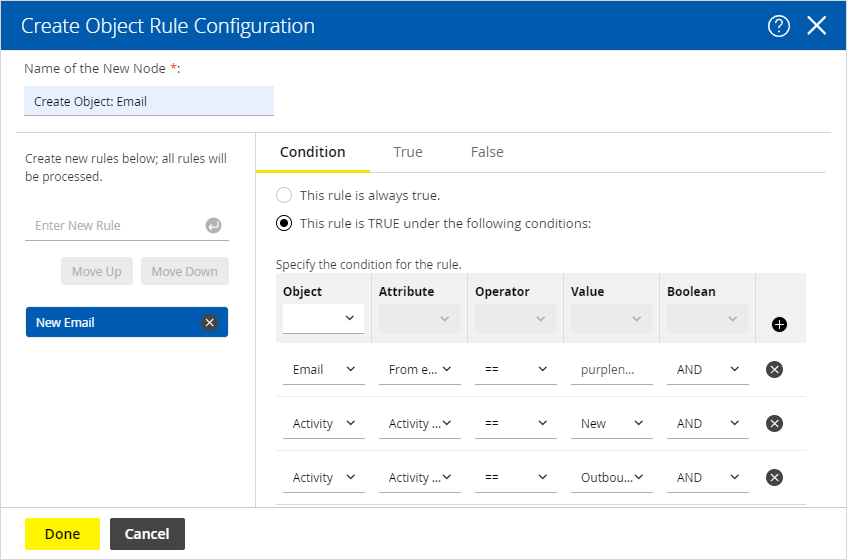Click the Move Down button
Viewport: 847px width, 560px height.
click(185, 271)
